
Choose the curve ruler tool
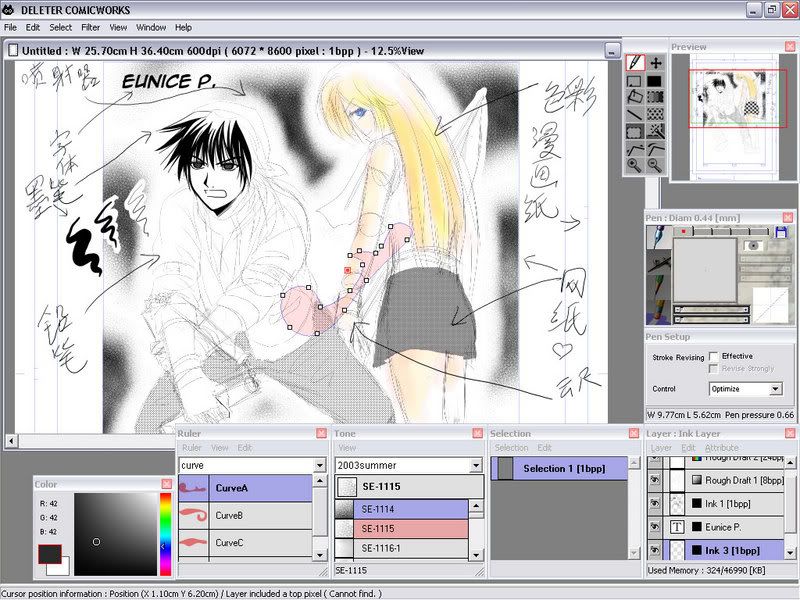[x=656, y=149]
